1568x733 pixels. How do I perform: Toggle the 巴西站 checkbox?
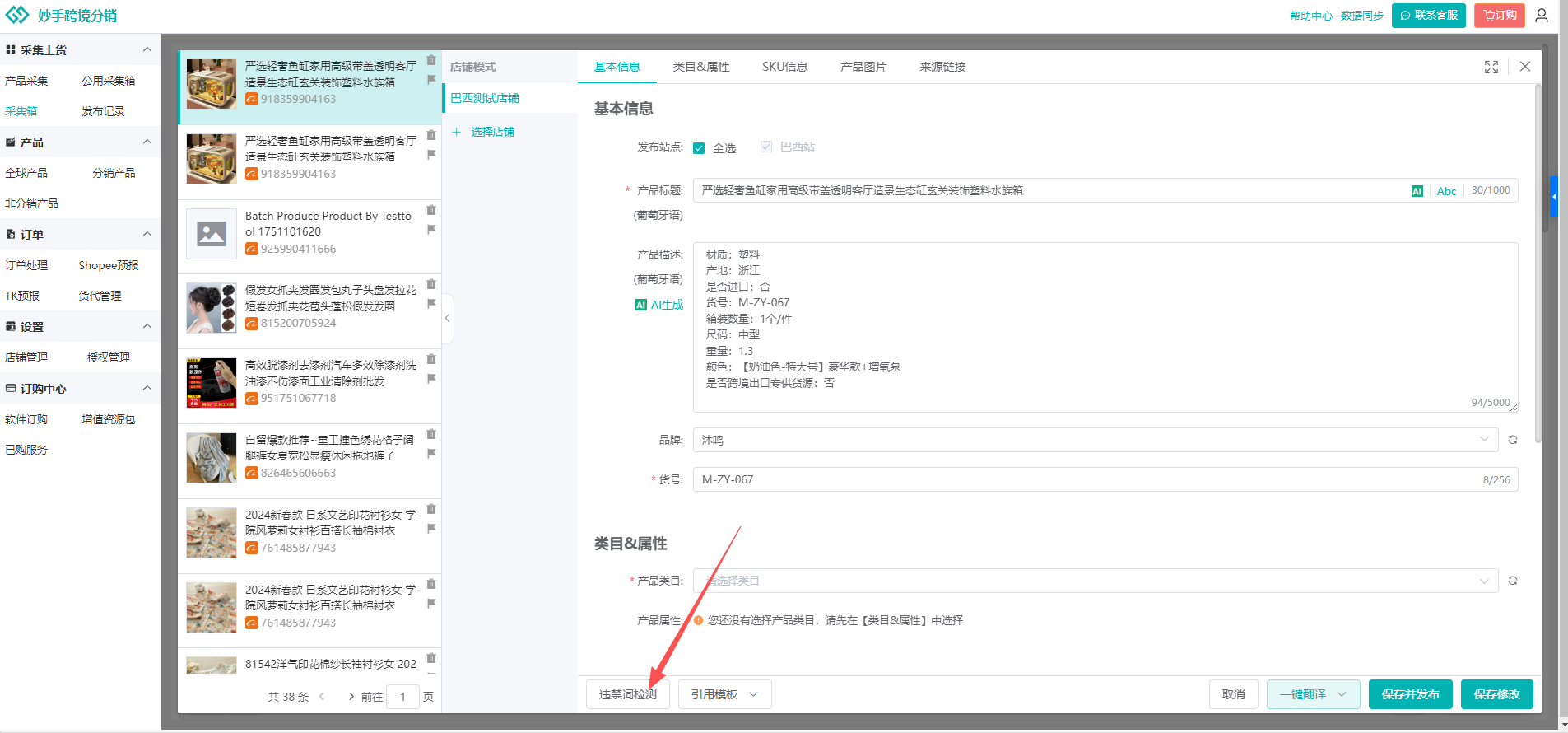766,147
